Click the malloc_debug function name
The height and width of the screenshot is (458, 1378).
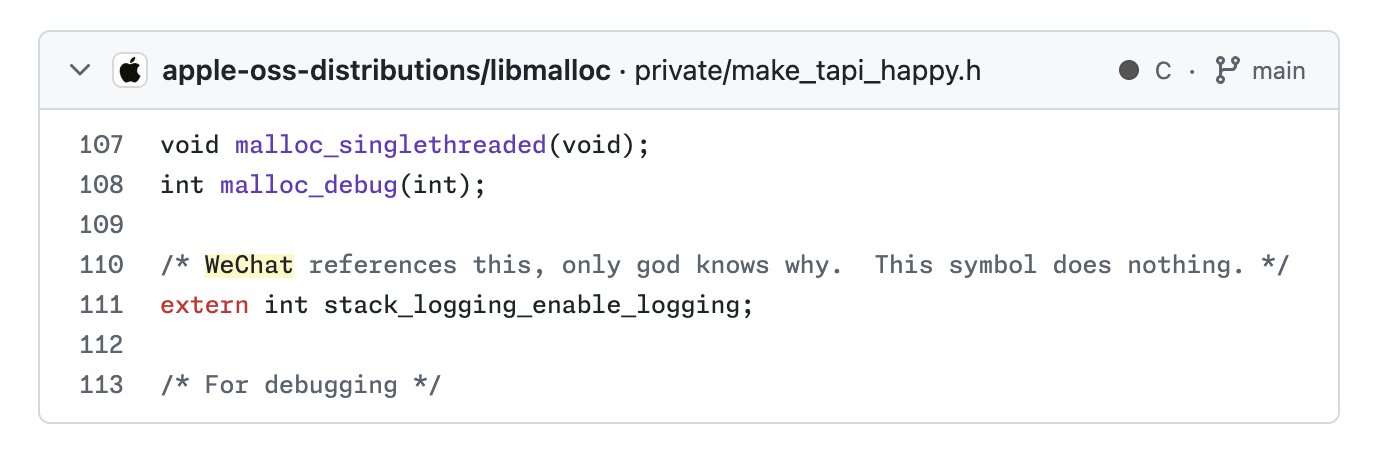point(309,185)
